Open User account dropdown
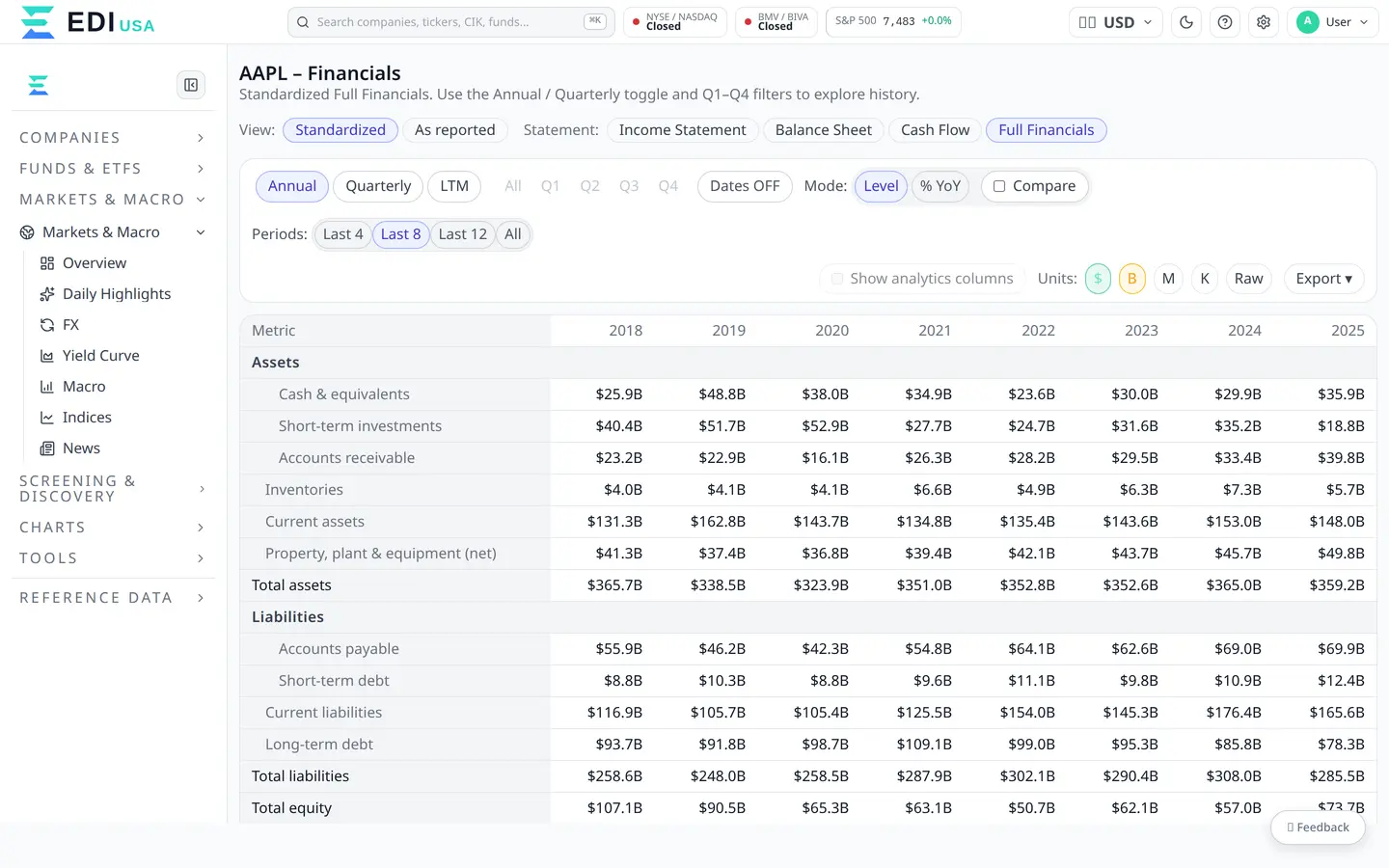1389x868 pixels. coord(1333,22)
